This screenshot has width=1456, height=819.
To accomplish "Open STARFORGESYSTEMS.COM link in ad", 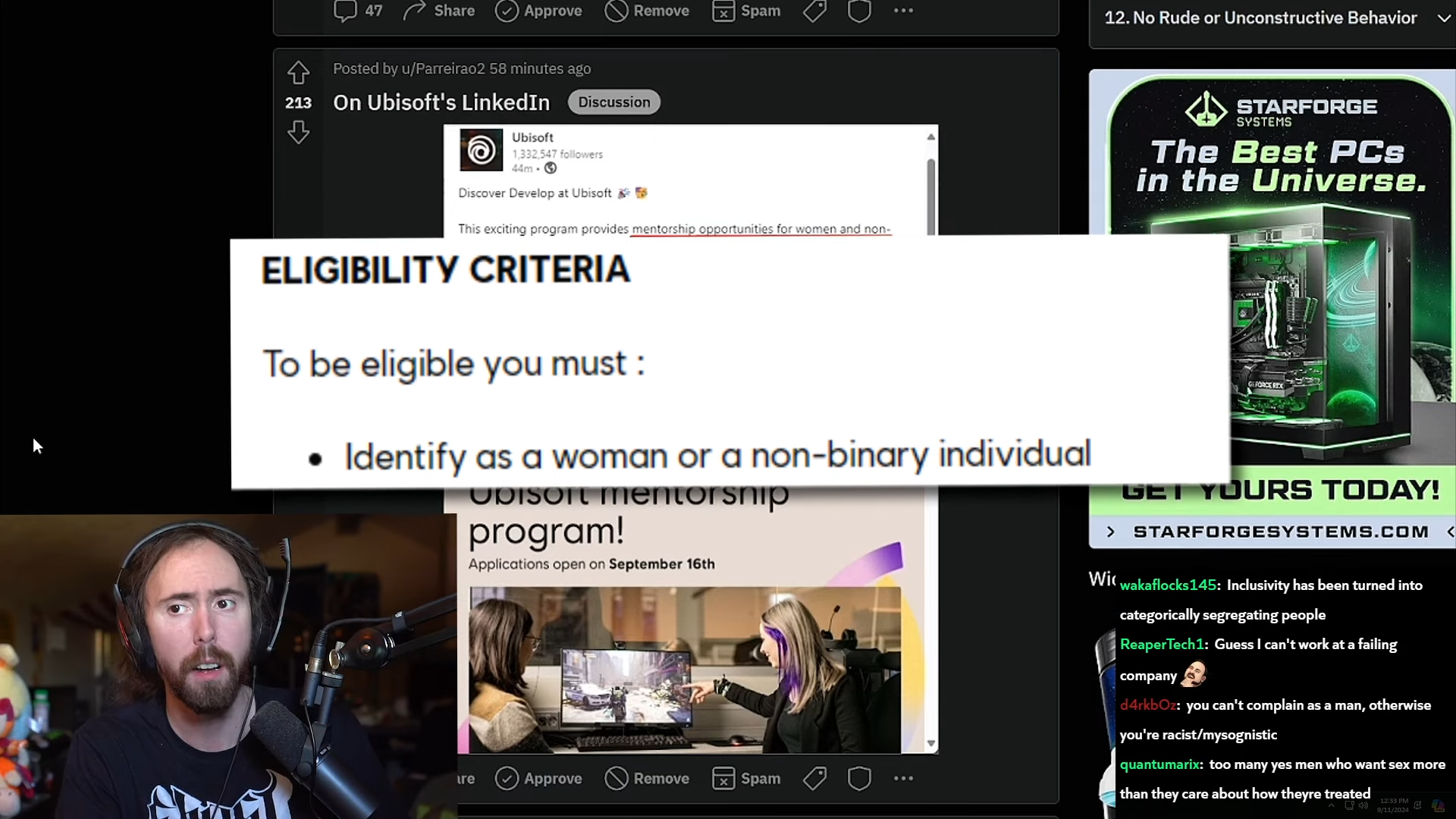I will 1281,532.
